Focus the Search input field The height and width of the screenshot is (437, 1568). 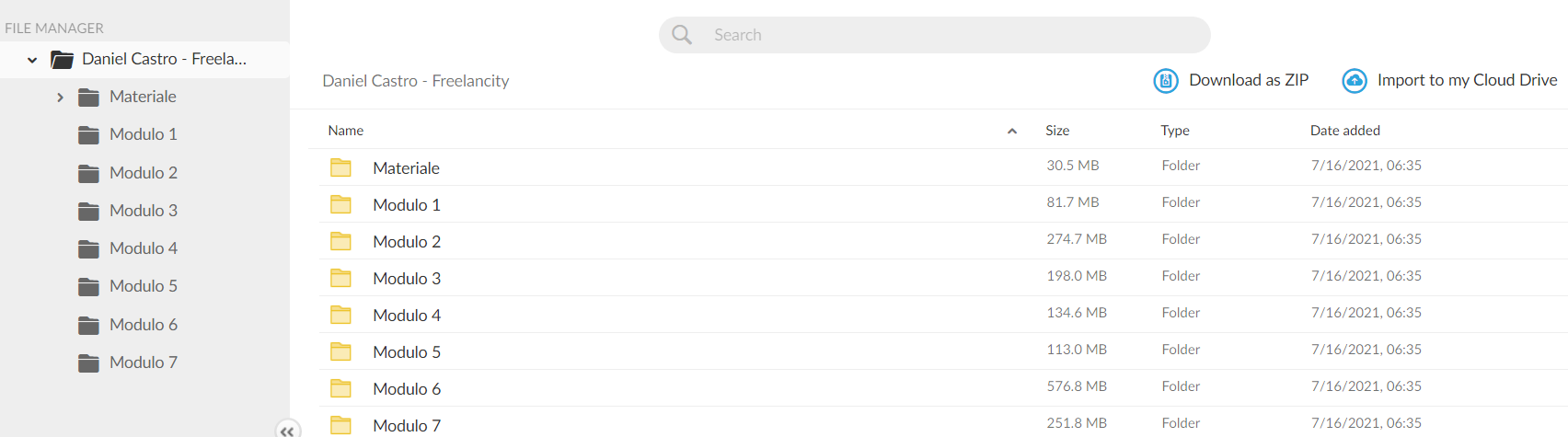[x=934, y=35]
